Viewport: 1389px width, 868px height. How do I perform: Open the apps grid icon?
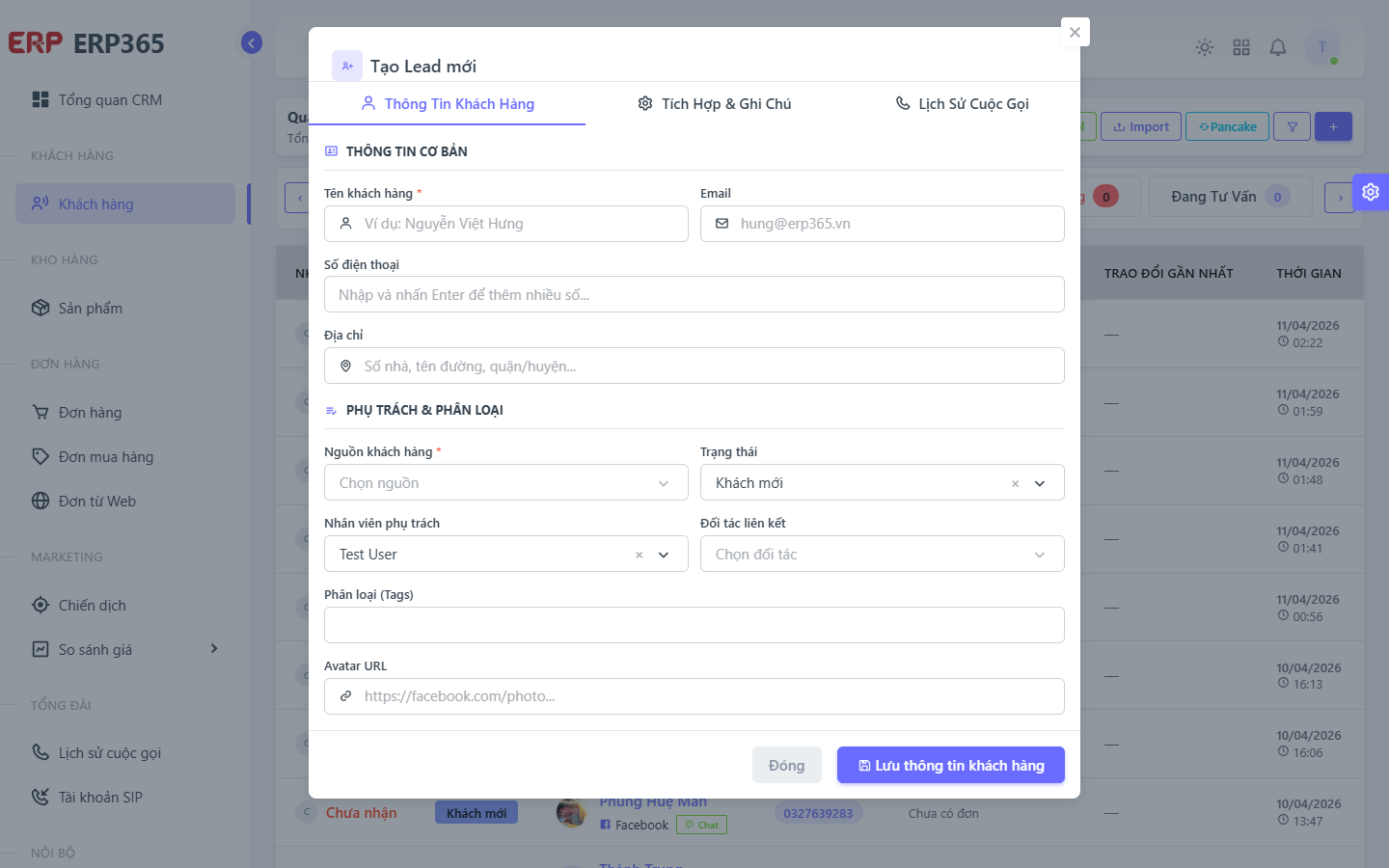point(1241,47)
